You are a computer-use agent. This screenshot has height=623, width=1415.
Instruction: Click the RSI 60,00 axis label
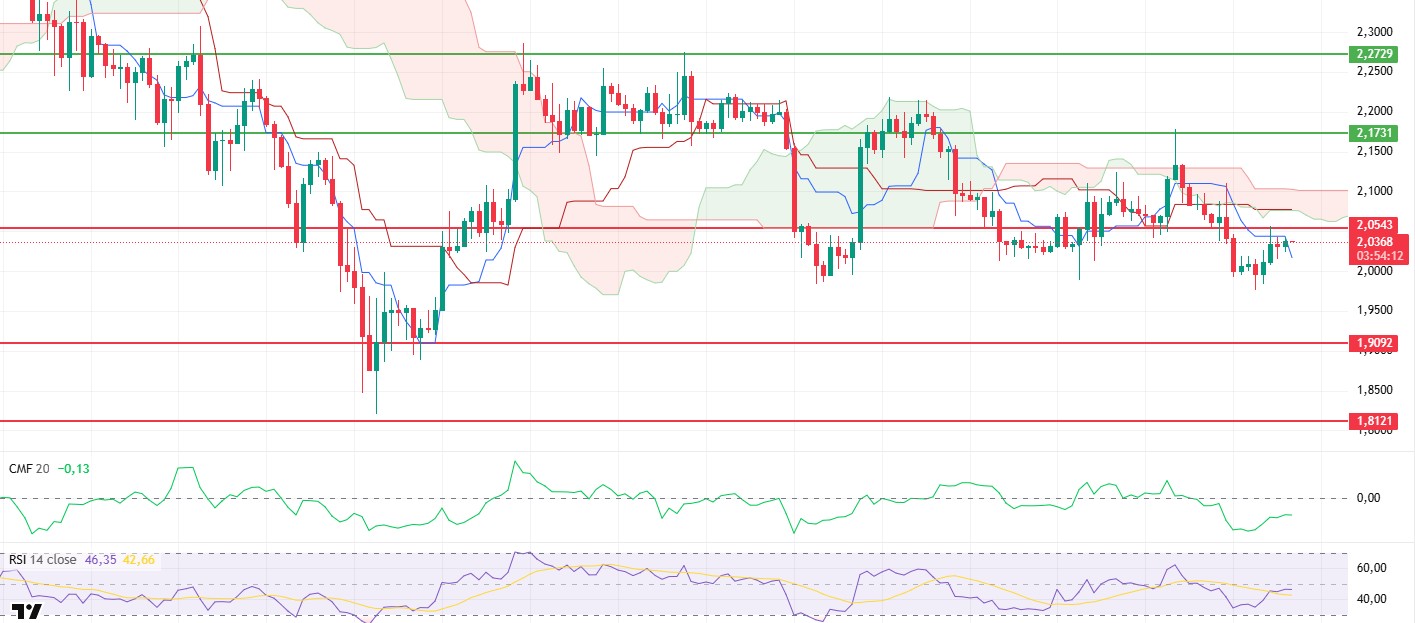tap(1371, 567)
